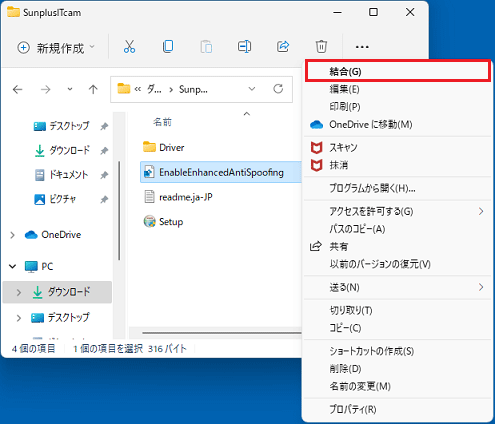Expand ダウンロード under PC

point(19,292)
